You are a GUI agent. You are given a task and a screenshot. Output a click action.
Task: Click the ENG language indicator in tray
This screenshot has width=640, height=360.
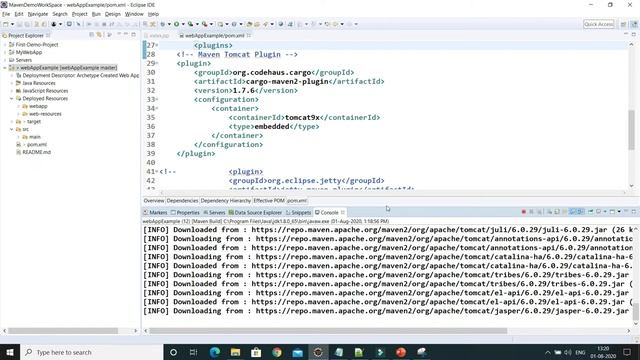[x=580, y=352]
